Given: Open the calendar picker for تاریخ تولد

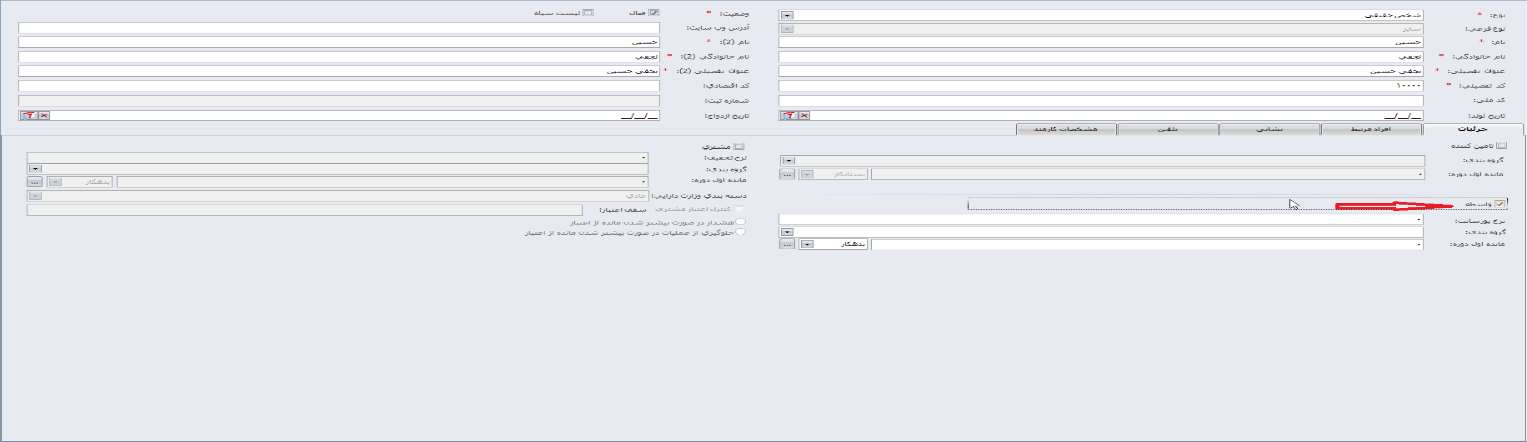Looking at the screenshot, I should 788,116.
